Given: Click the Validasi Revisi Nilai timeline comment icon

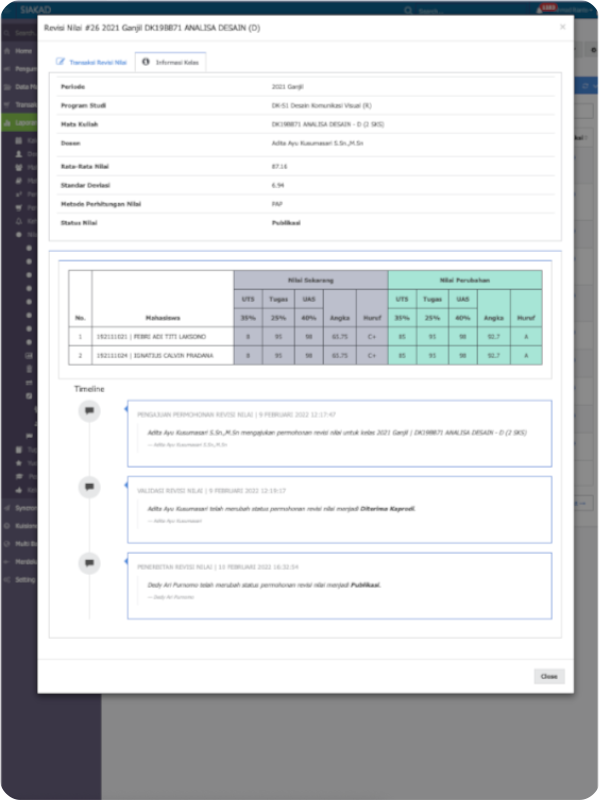Looking at the screenshot, I should [x=90, y=487].
